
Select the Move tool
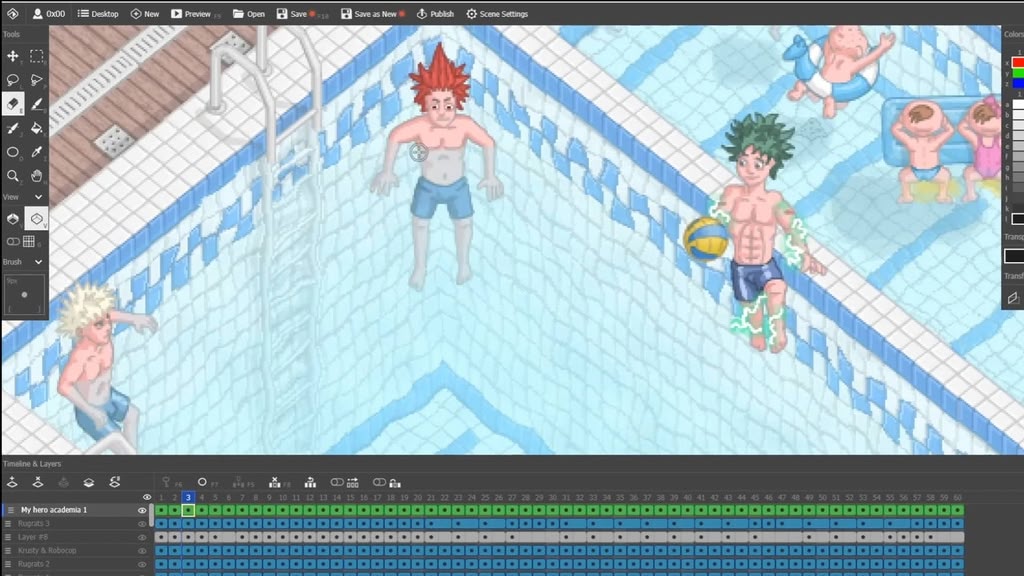coord(12,56)
